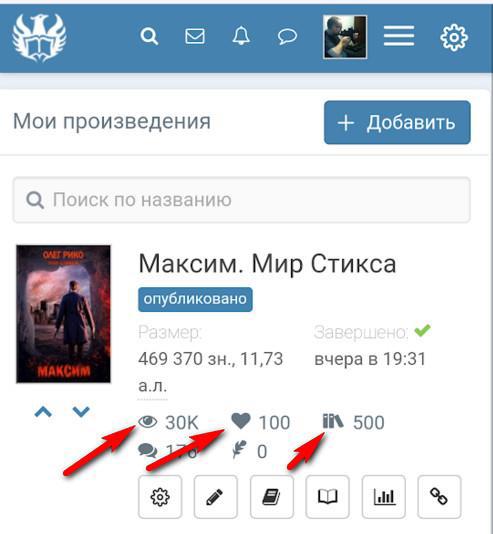Click the open book read button

click(328, 497)
